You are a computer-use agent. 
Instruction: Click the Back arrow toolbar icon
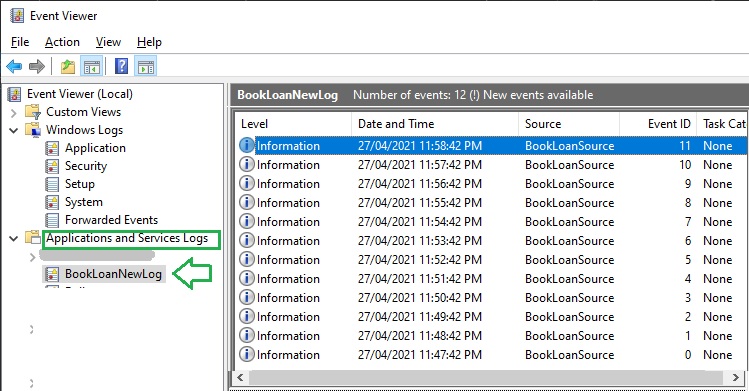point(14,66)
